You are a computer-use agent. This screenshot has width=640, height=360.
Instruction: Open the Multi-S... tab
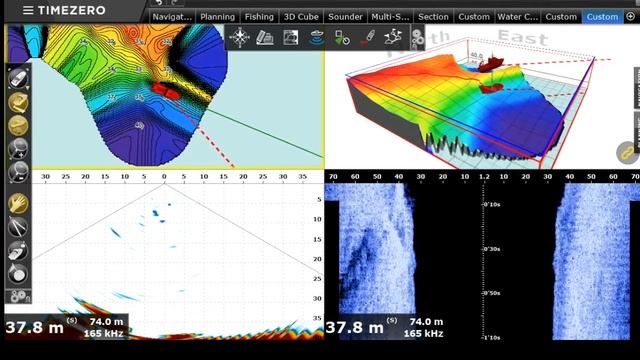[390, 17]
